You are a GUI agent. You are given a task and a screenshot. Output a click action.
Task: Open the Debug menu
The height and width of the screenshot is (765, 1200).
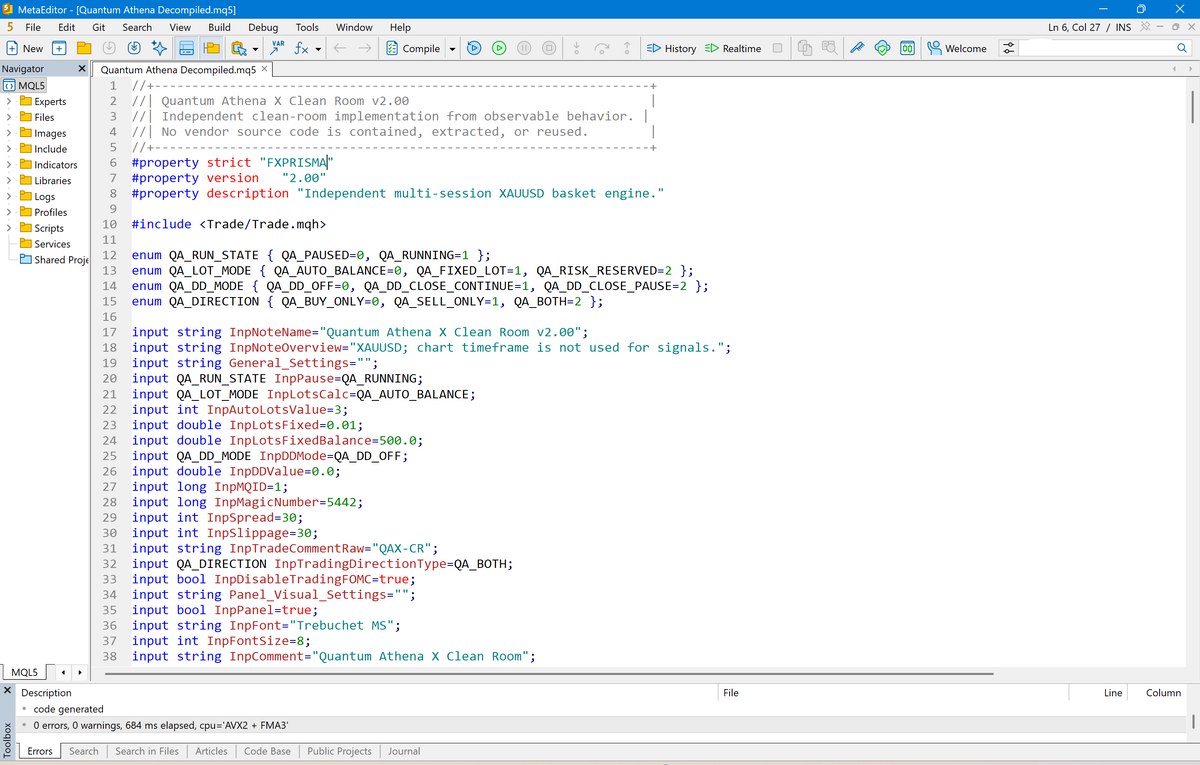263,27
